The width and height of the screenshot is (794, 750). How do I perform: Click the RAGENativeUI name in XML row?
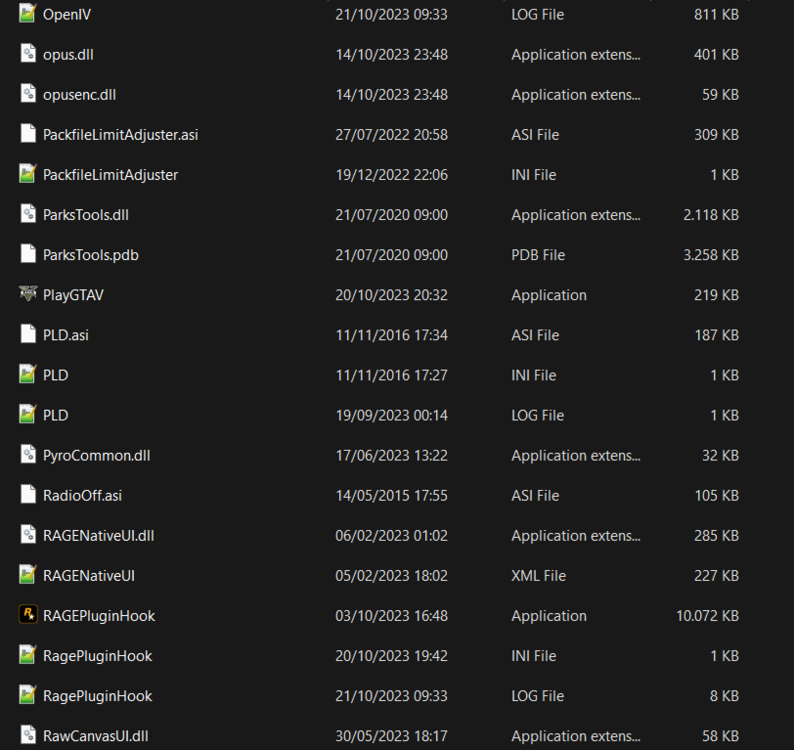point(89,576)
